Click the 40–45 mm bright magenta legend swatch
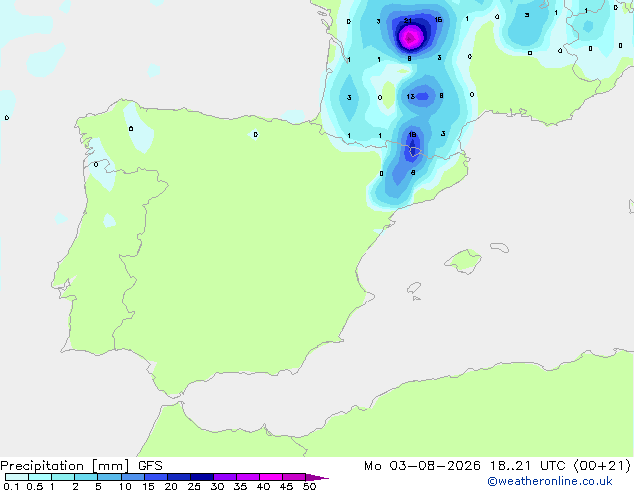634x490 pixels. click(271, 477)
